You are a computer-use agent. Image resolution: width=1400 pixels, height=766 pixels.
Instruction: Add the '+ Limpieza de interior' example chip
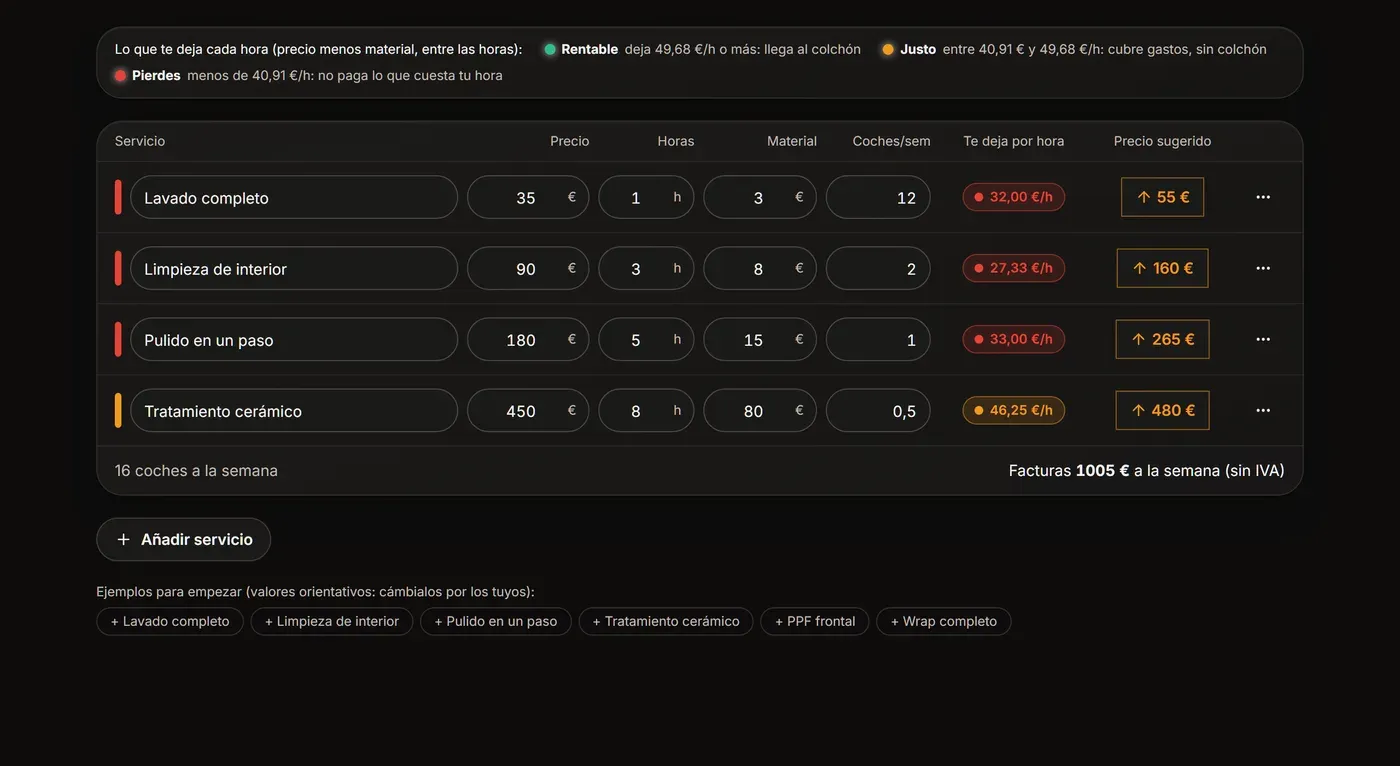[332, 621]
